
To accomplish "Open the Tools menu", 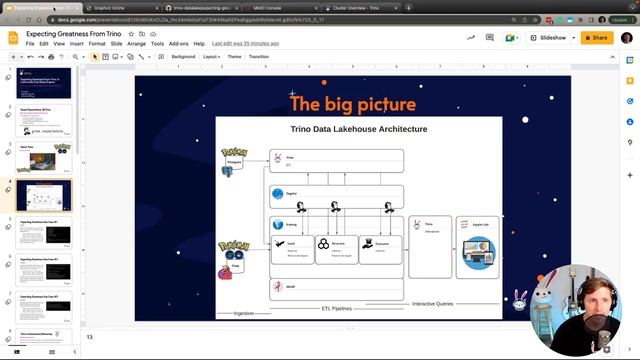I will click(x=157, y=44).
